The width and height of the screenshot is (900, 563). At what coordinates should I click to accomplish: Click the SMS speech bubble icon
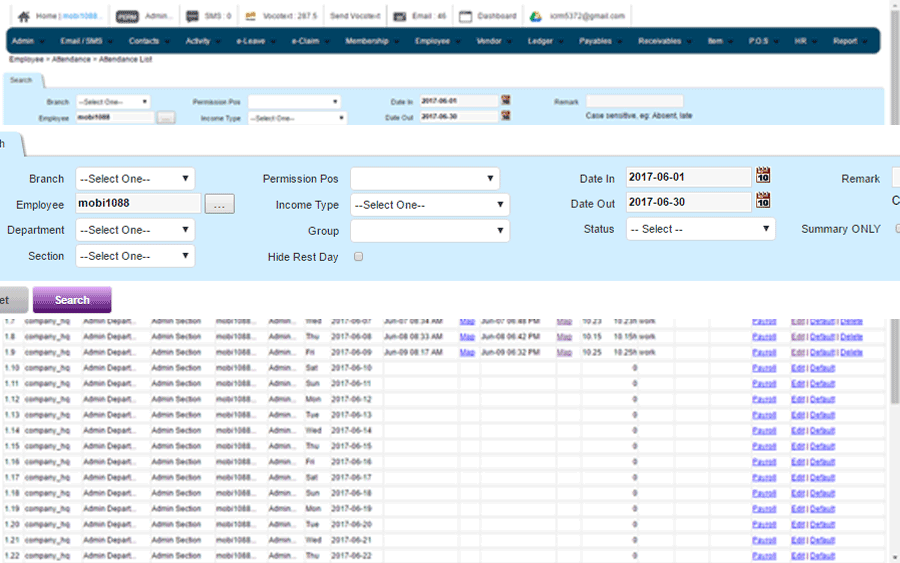[x=192, y=17]
